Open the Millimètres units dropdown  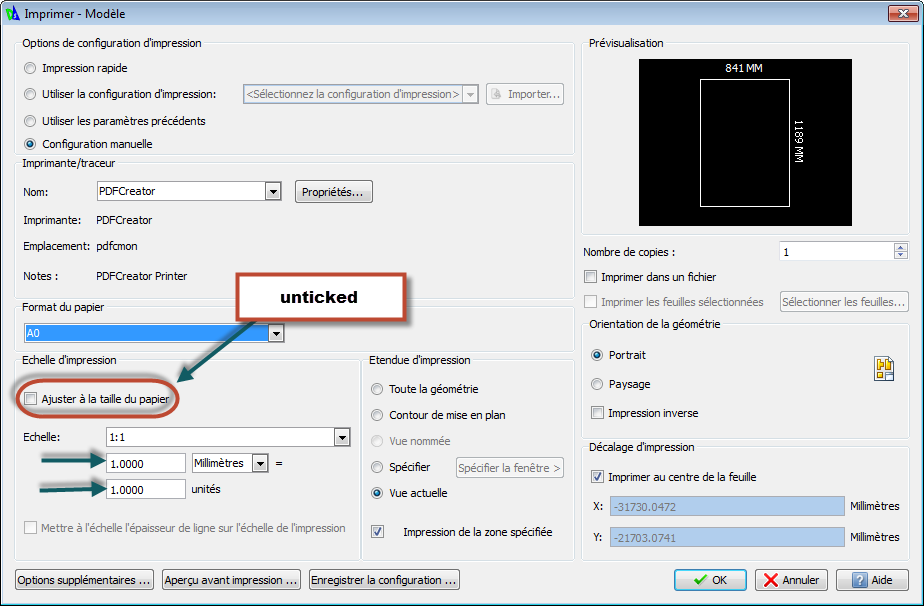pyautogui.click(x=260, y=463)
